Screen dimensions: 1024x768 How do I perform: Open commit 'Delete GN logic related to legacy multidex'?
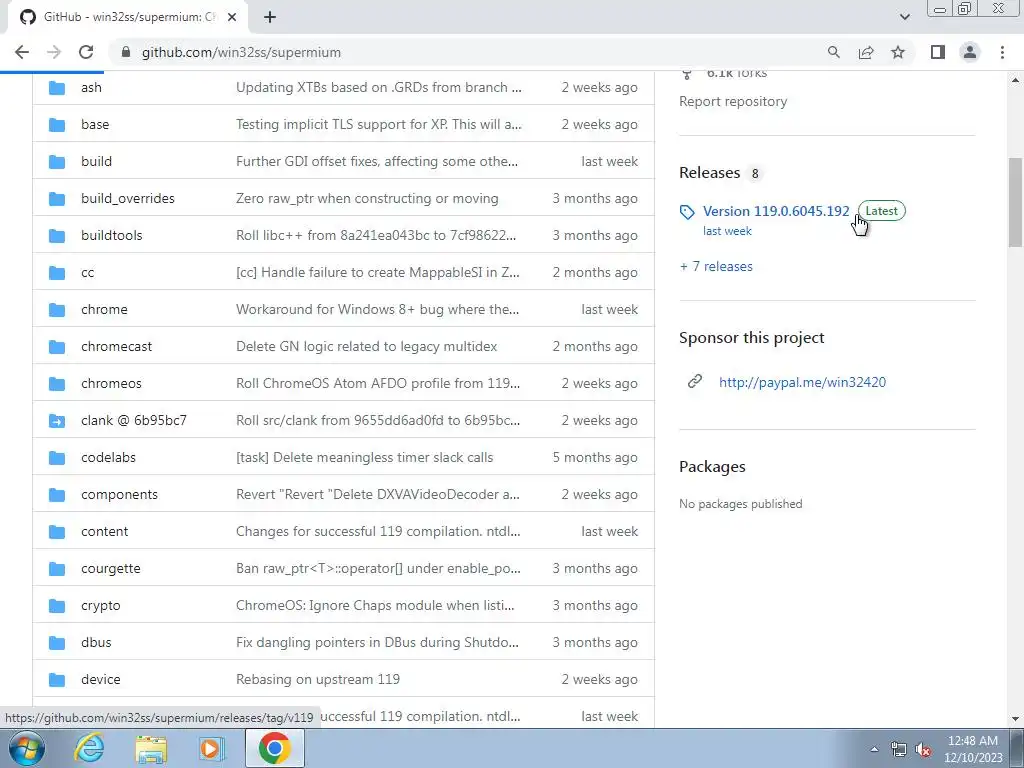366,346
